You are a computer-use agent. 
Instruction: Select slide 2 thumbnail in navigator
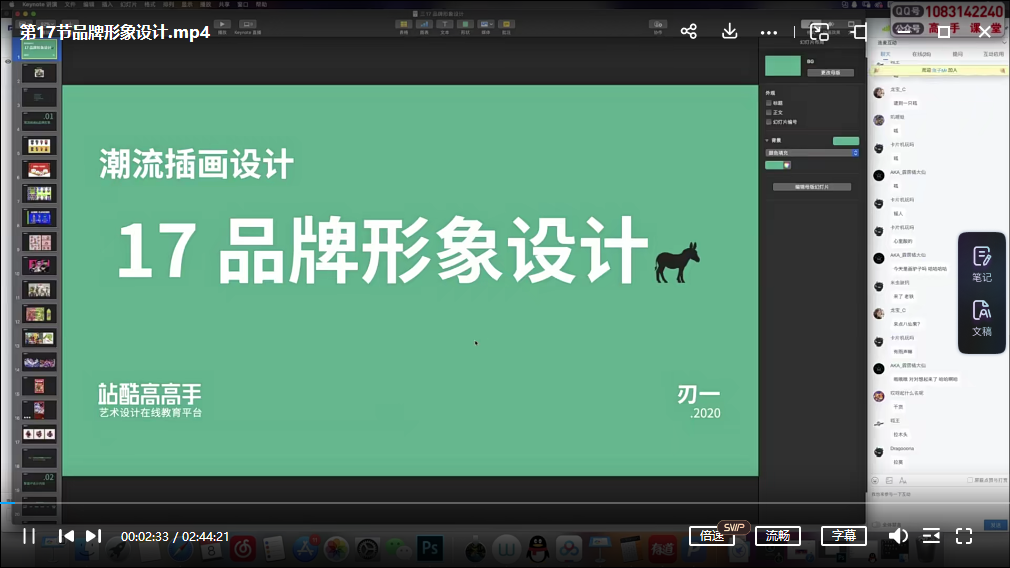click(39, 73)
